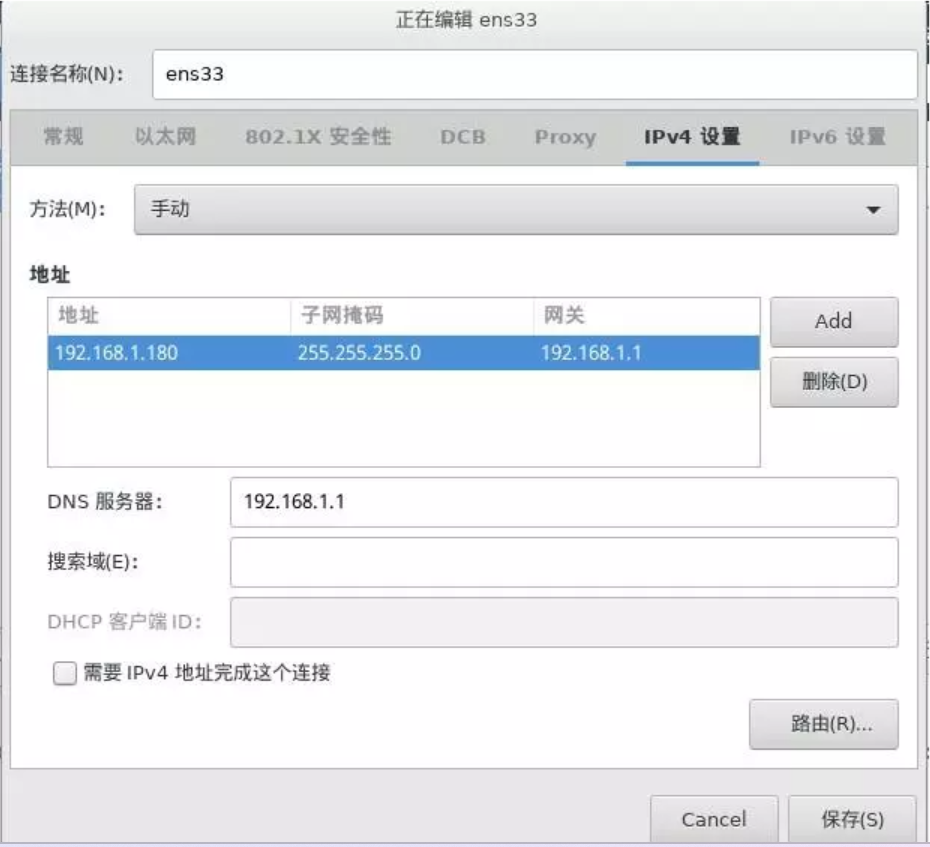Switch to the 常规 tab
Image resolution: width=930 pixels, height=847 pixels.
point(63,138)
